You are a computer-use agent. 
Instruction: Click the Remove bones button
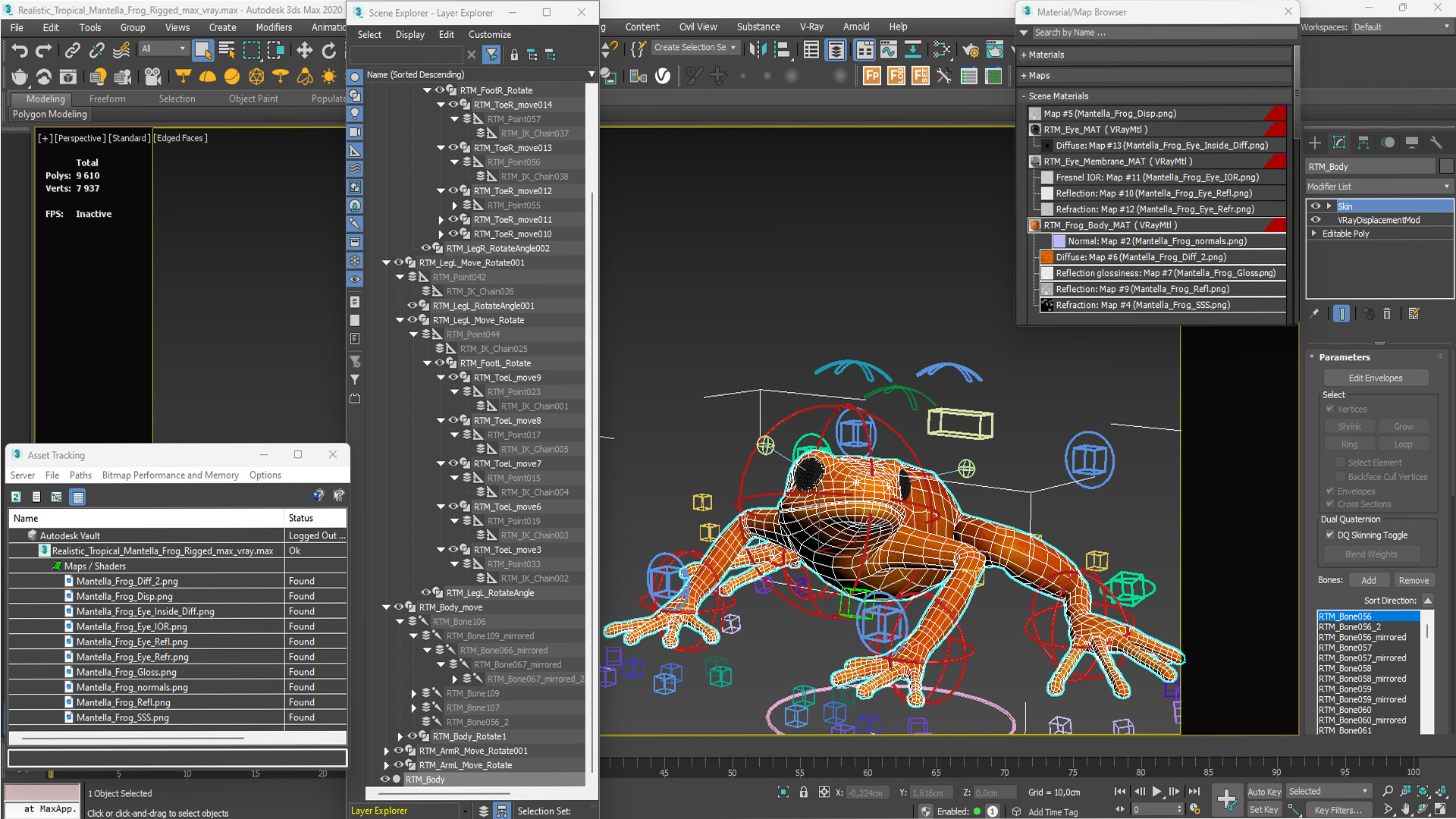click(1414, 580)
